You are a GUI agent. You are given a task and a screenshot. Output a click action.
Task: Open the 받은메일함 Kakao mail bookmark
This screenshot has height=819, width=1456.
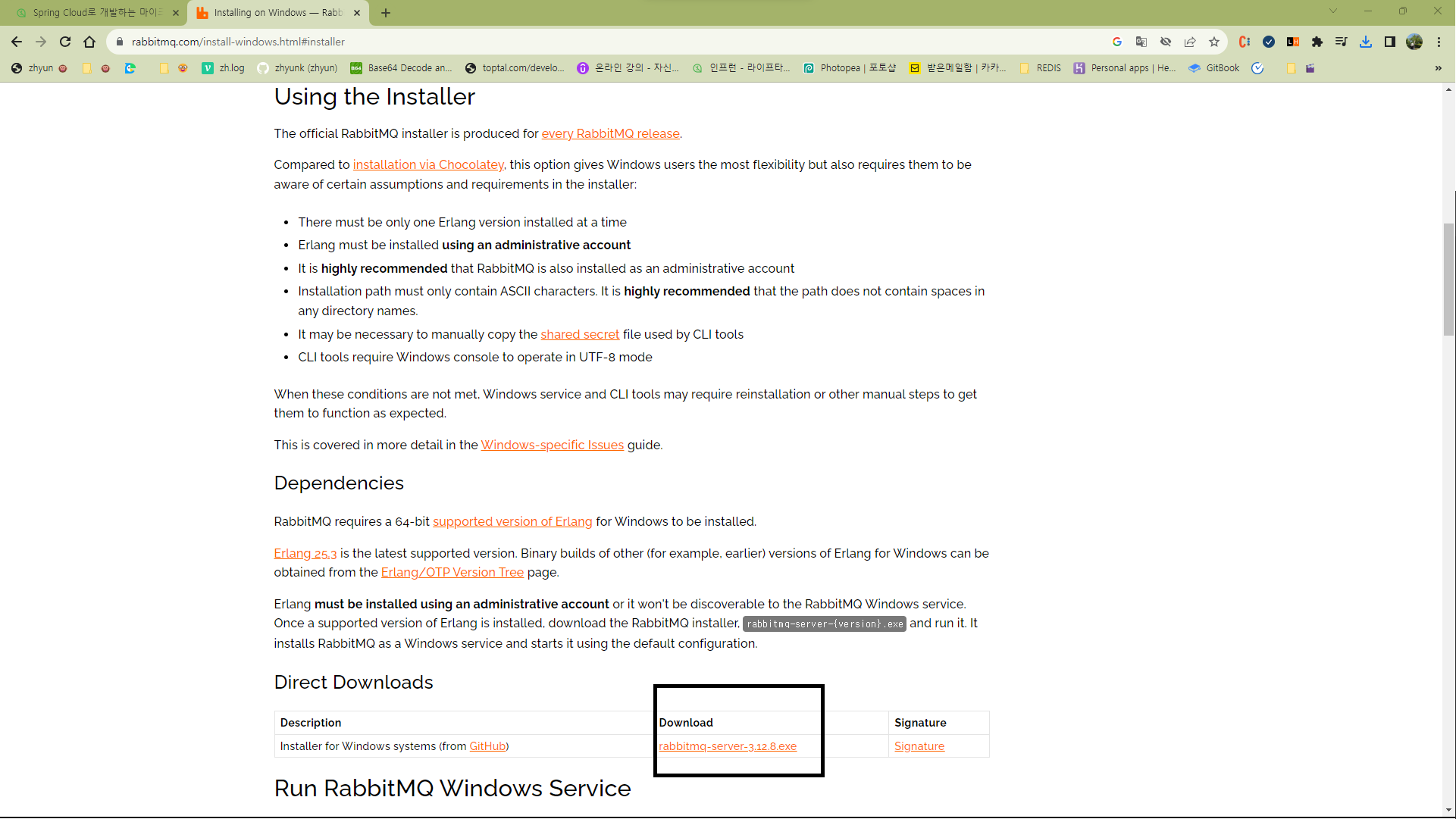958,68
